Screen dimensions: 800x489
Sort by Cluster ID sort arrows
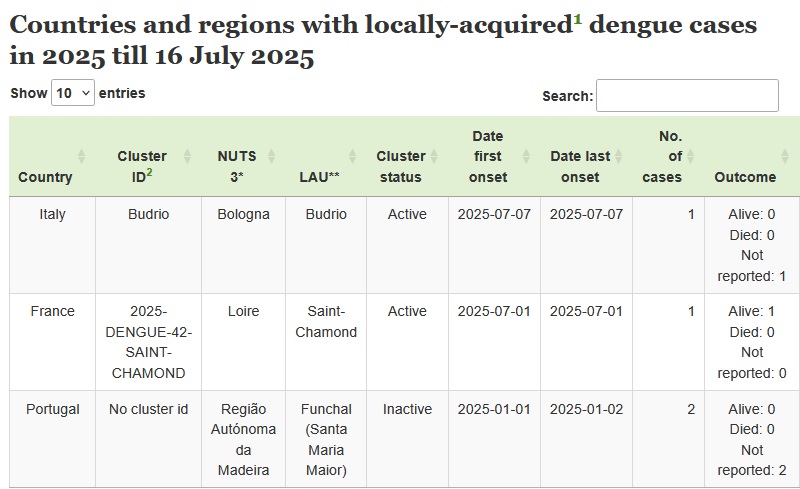(187, 156)
